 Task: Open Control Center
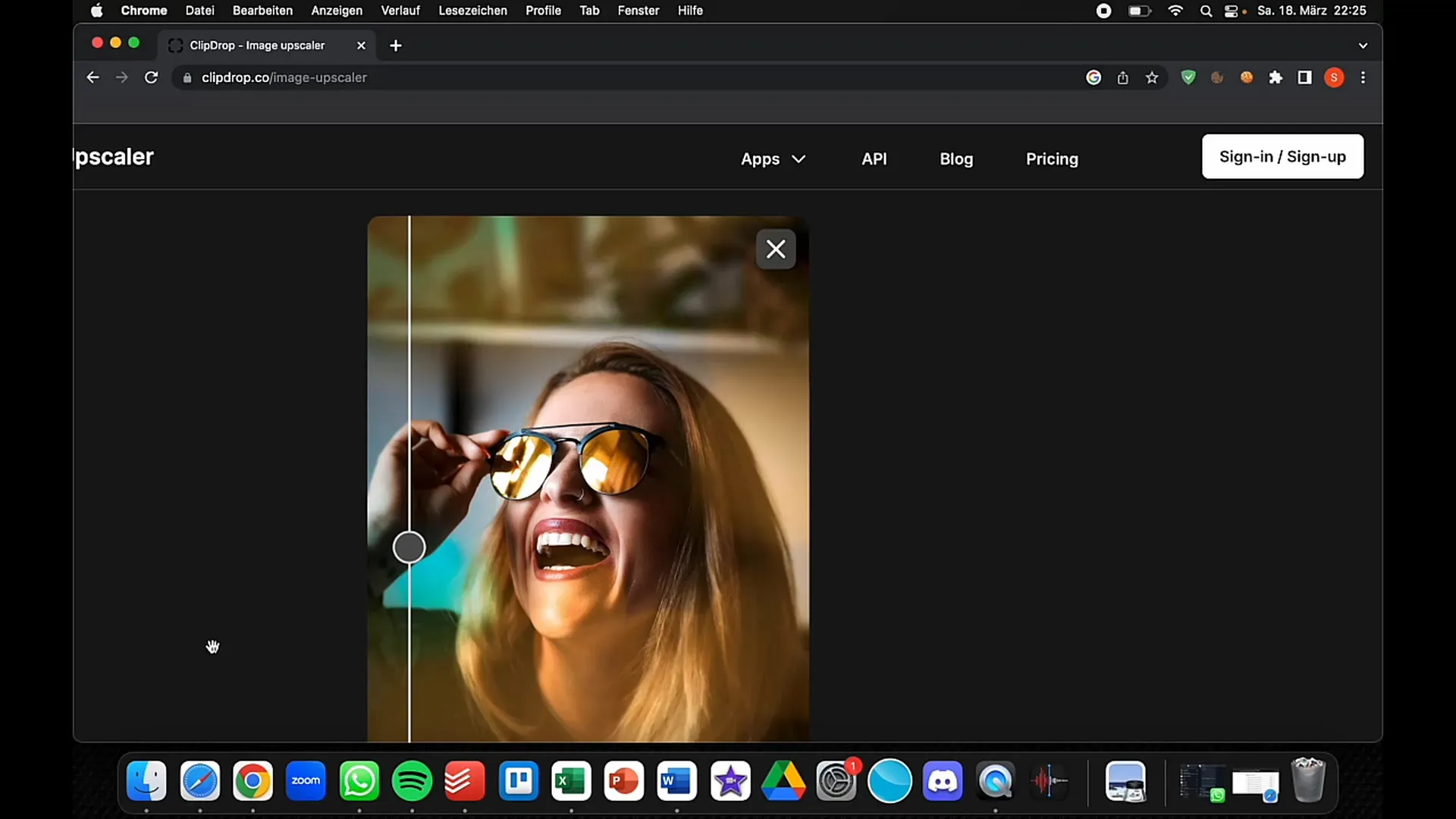pyautogui.click(x=1232, y=11)
